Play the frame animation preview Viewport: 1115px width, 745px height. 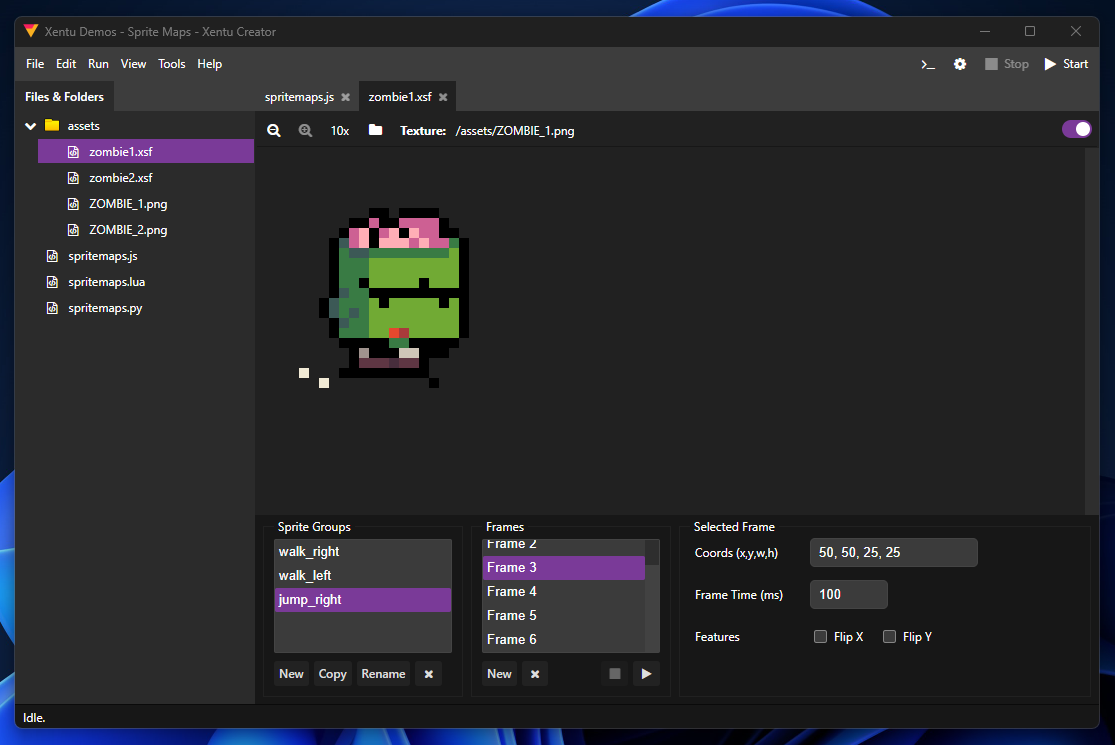646,673
